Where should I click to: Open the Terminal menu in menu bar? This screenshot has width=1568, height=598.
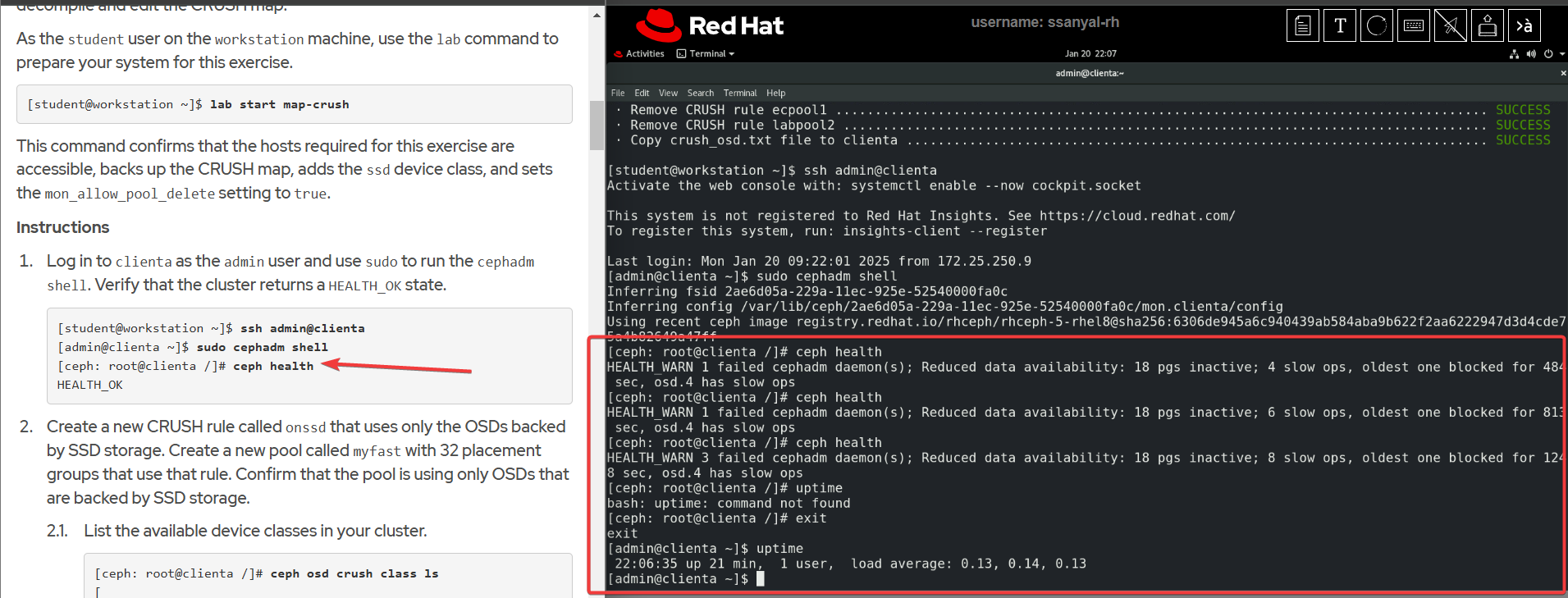pyautogui.click(x=740, y=93)
